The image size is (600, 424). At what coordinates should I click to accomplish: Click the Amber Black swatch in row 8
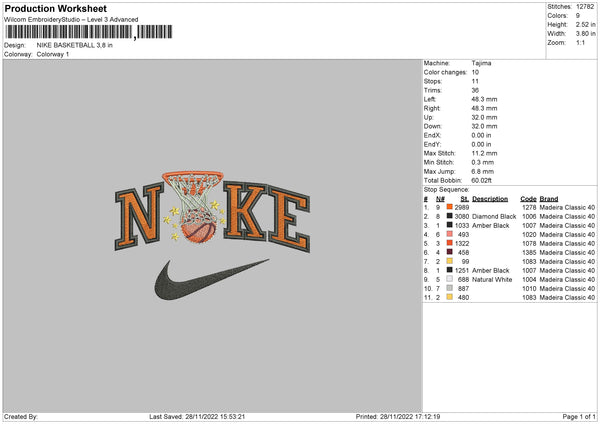click(x=450, y=270)
